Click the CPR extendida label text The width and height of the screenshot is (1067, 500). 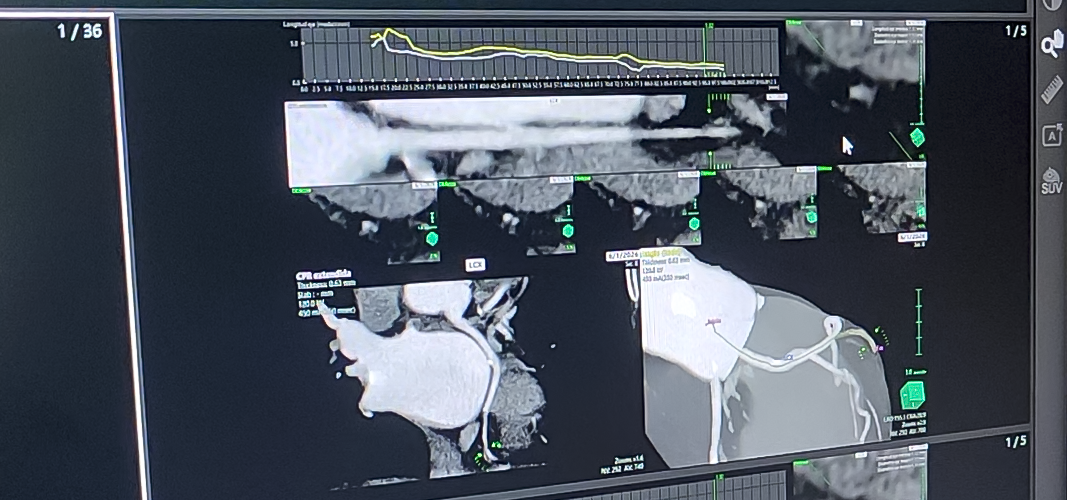[324, 276]
